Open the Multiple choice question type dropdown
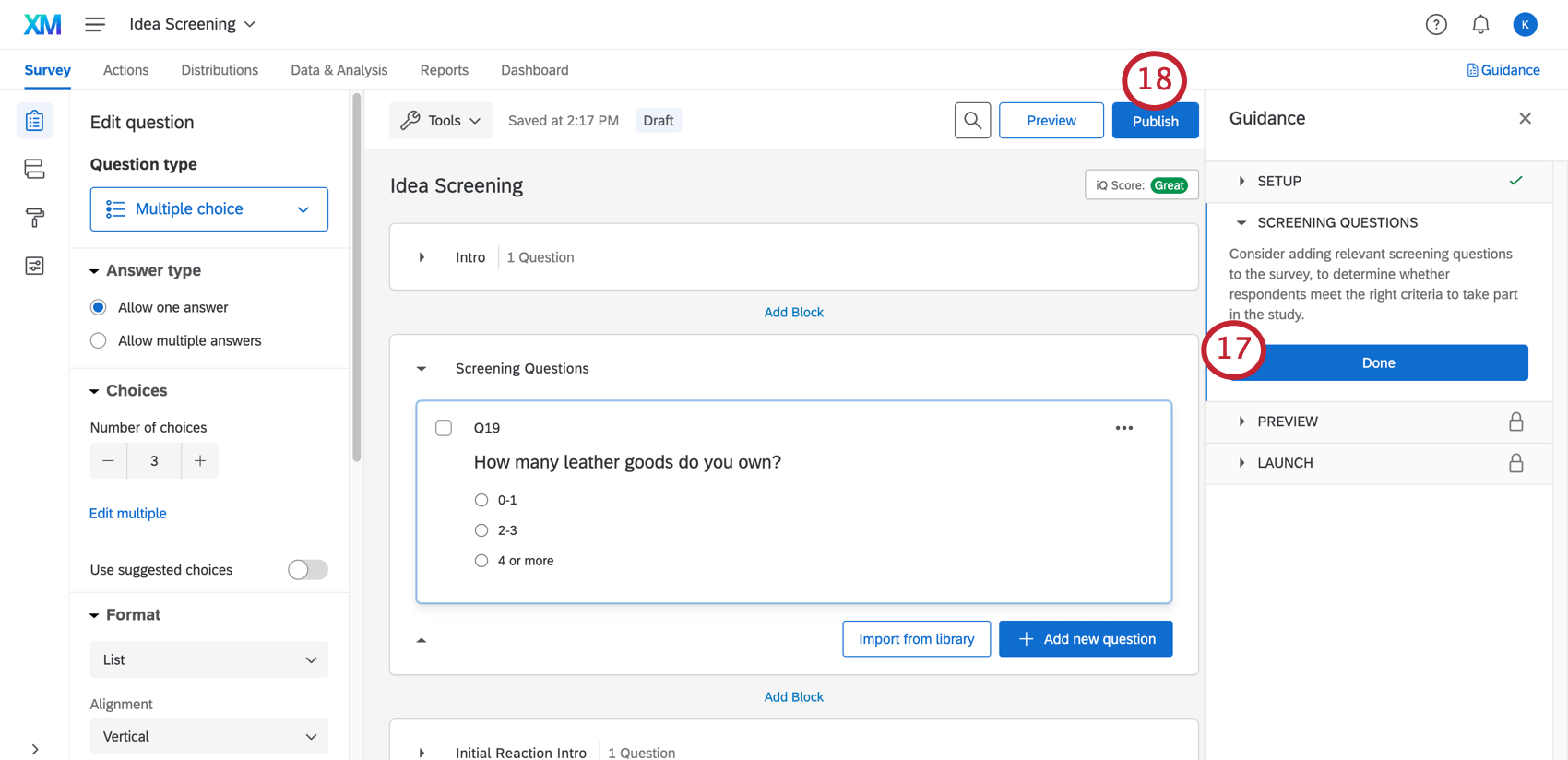 pyautogui.click(x=209, y=209)
